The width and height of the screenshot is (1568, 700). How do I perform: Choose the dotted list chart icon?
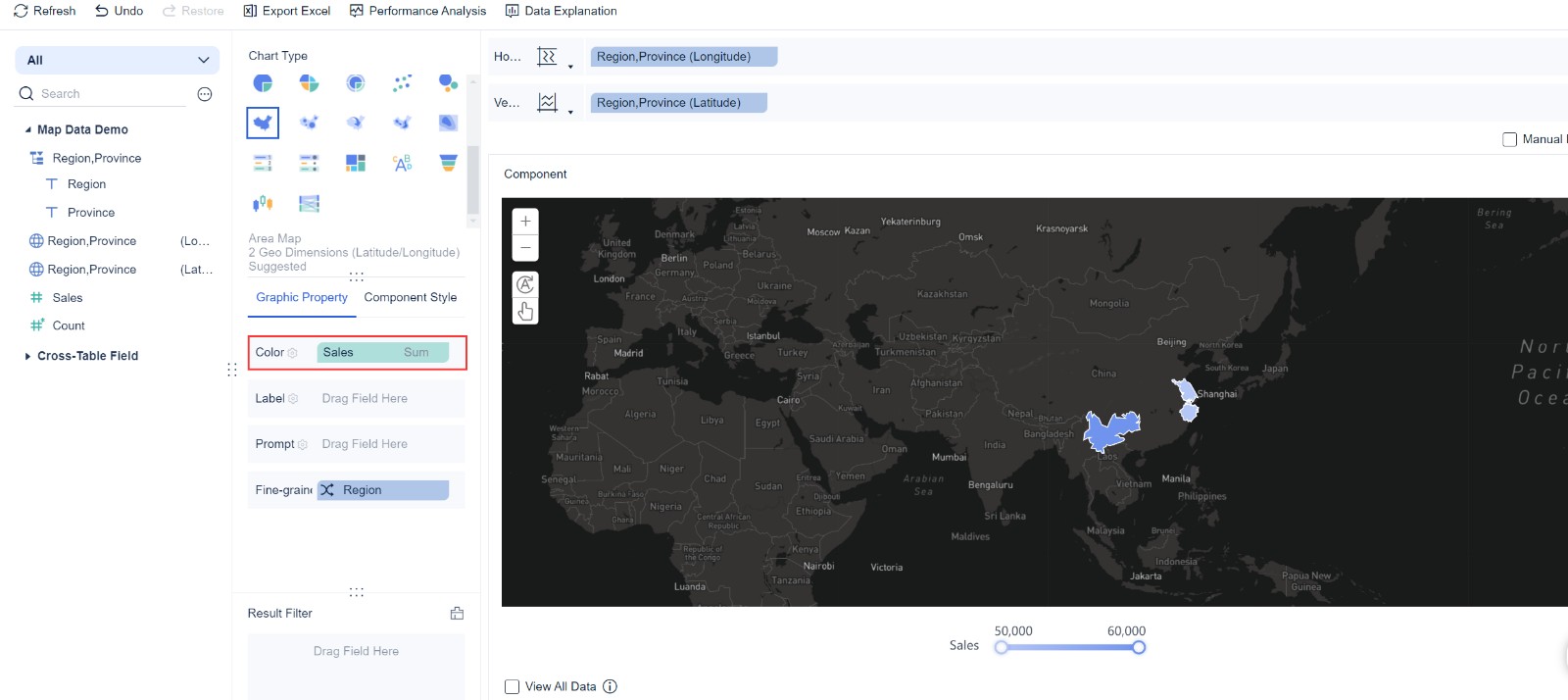pos(309,163)
